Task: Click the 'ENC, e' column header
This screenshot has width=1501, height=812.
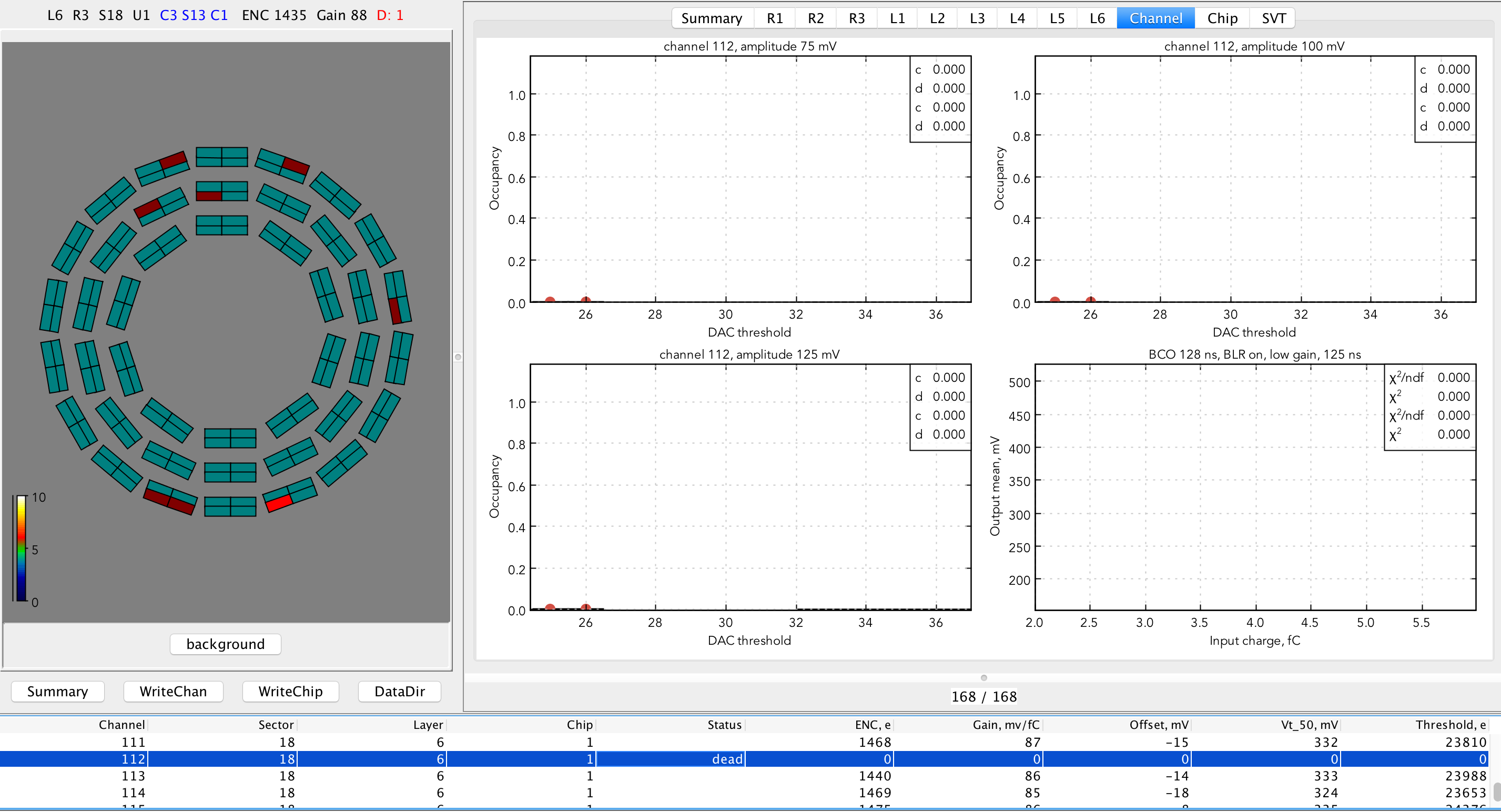Action: click(819, 725)
